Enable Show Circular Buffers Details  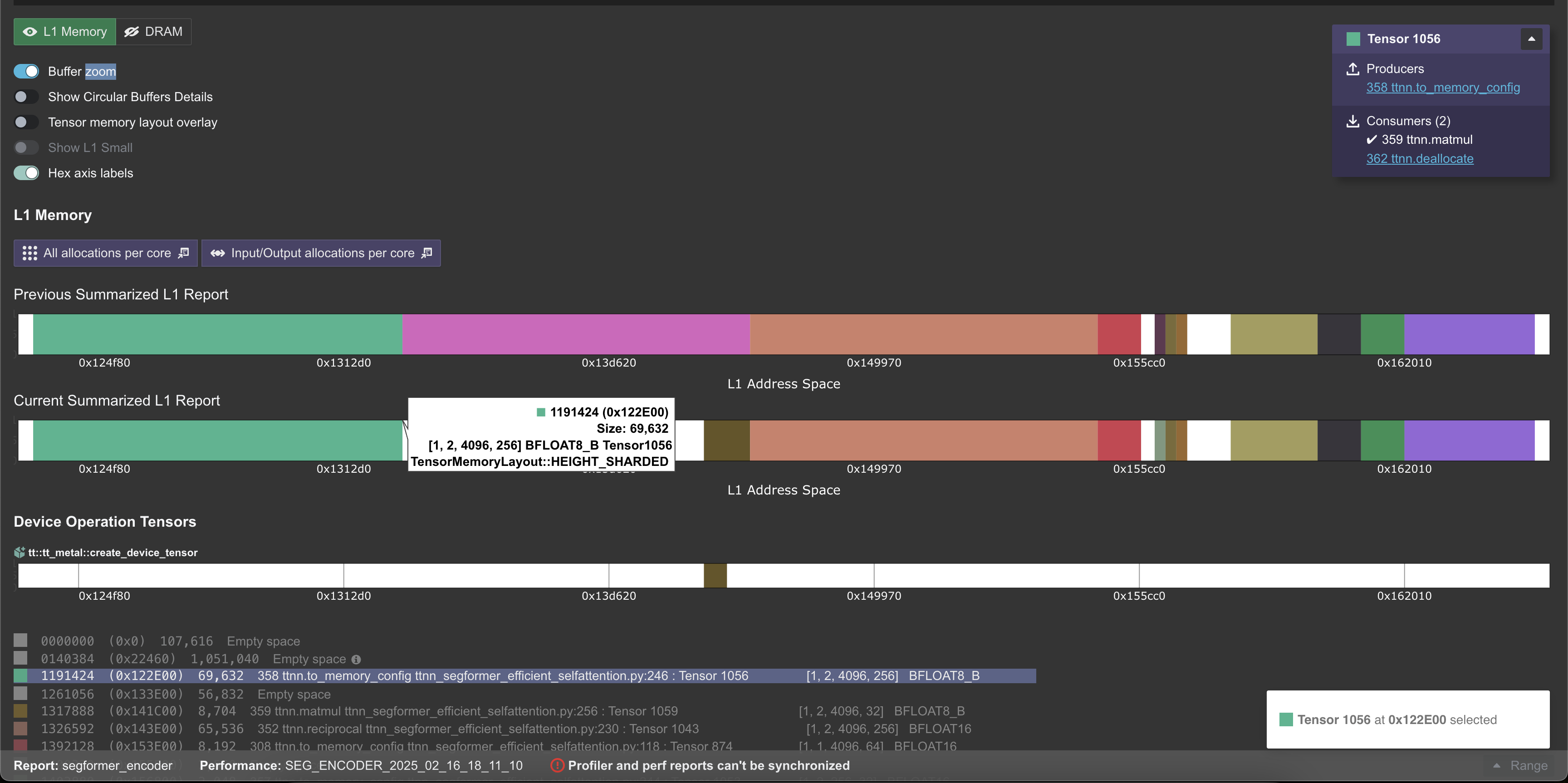pos(26,97)
